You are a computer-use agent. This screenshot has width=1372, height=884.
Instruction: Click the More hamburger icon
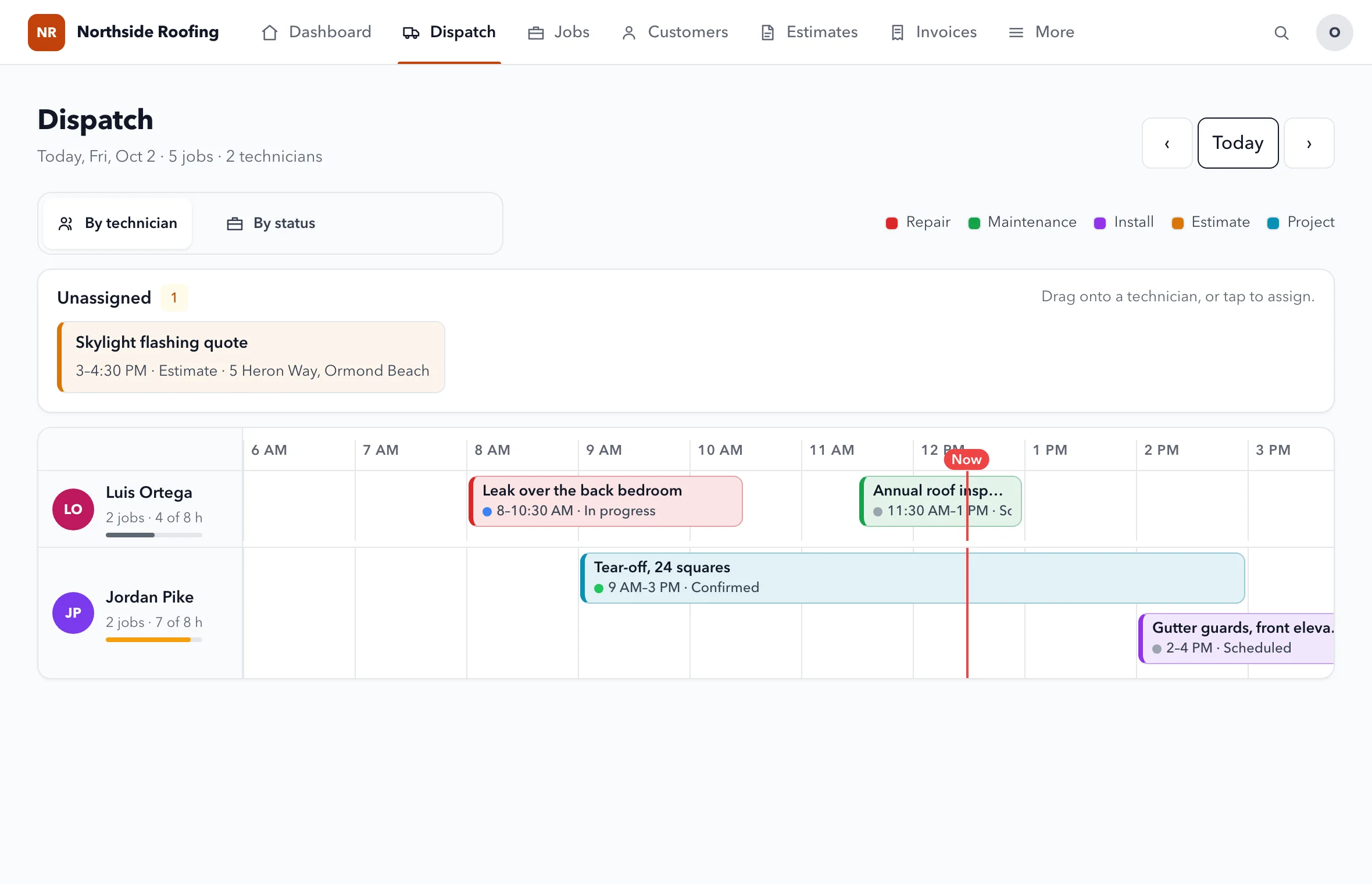1016,33
